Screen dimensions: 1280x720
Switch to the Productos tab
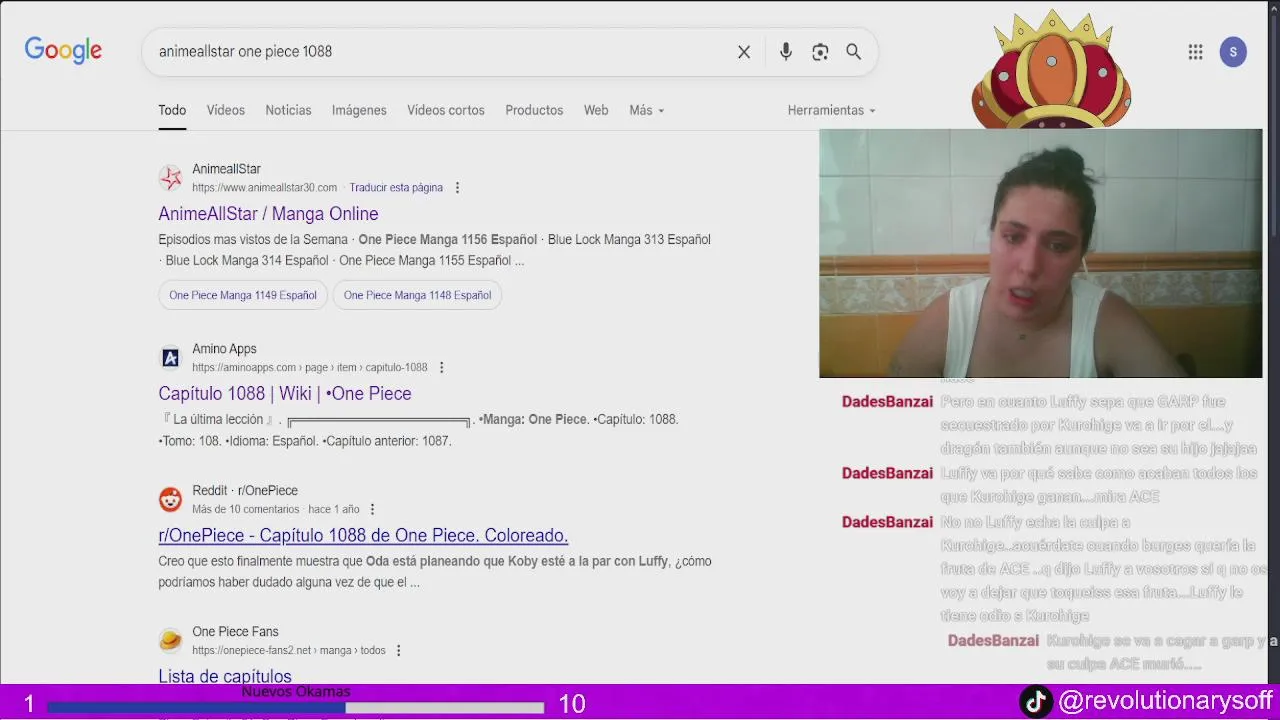tap(534, 110)
